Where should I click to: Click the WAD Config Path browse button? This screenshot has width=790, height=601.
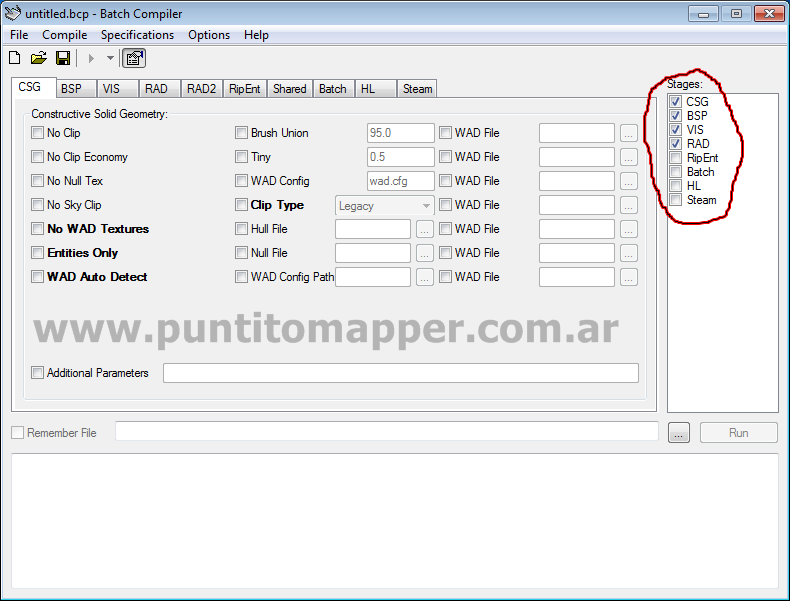pos(425,277)
